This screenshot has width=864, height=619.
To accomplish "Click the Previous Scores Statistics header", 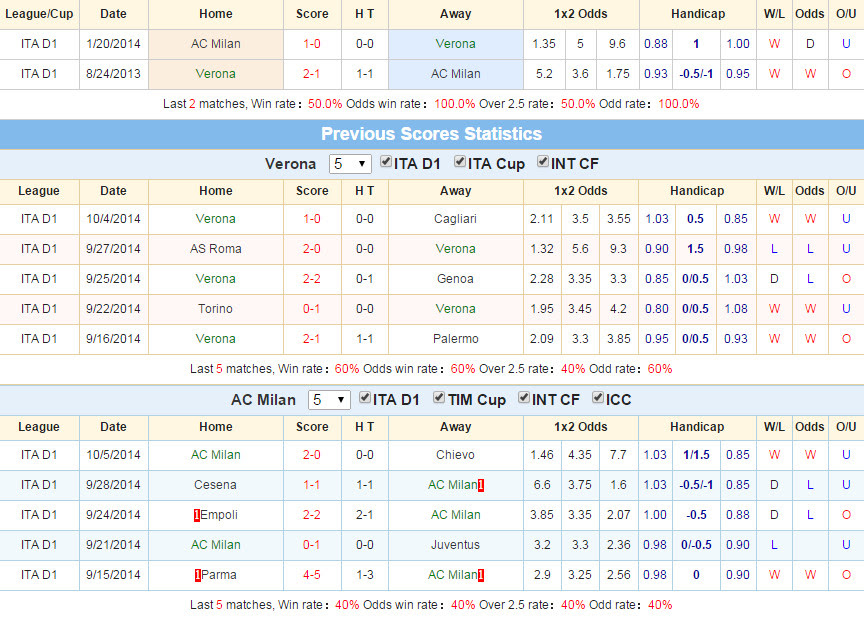I will 431,134.
